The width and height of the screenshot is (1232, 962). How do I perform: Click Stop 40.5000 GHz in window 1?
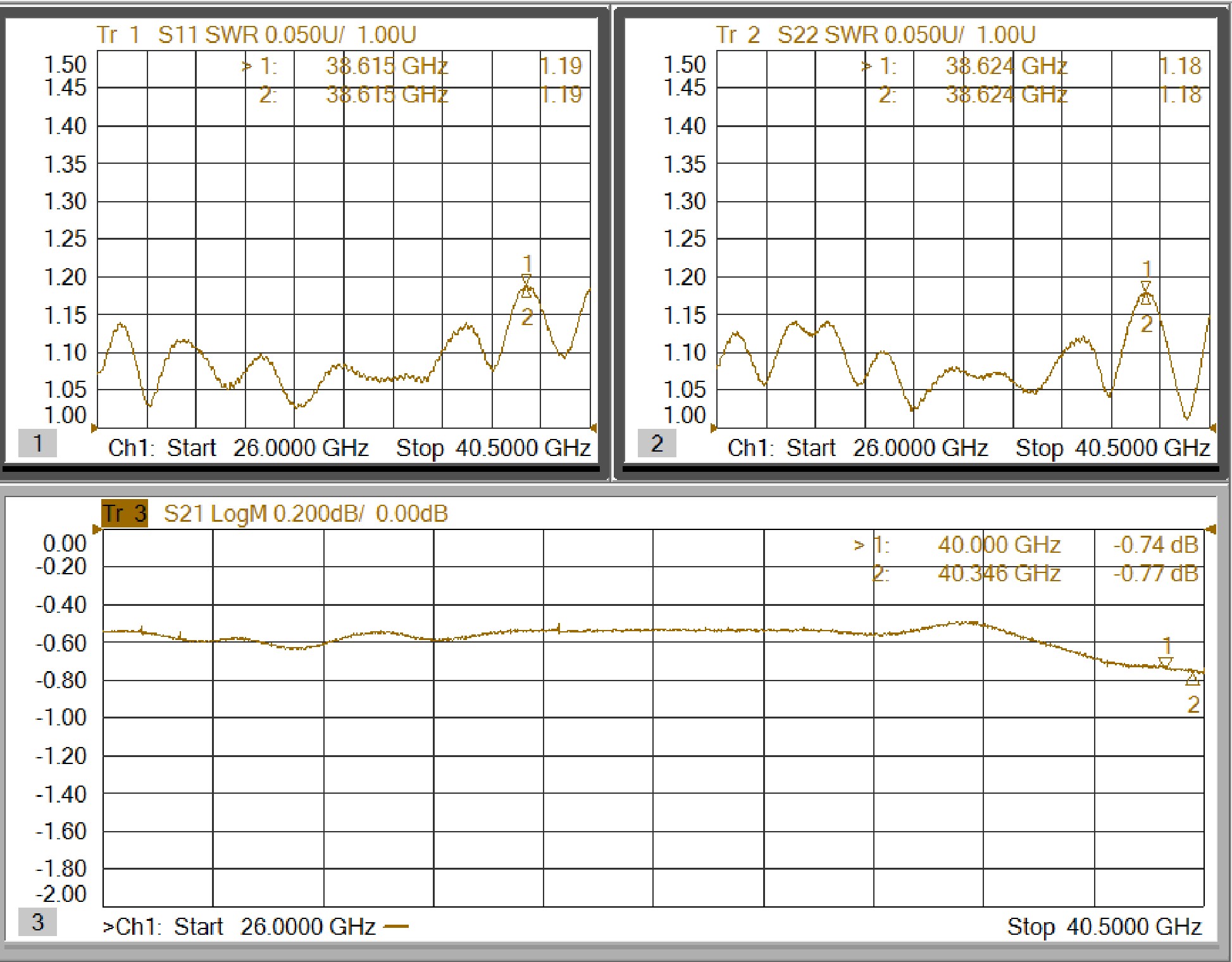[493, 448]
